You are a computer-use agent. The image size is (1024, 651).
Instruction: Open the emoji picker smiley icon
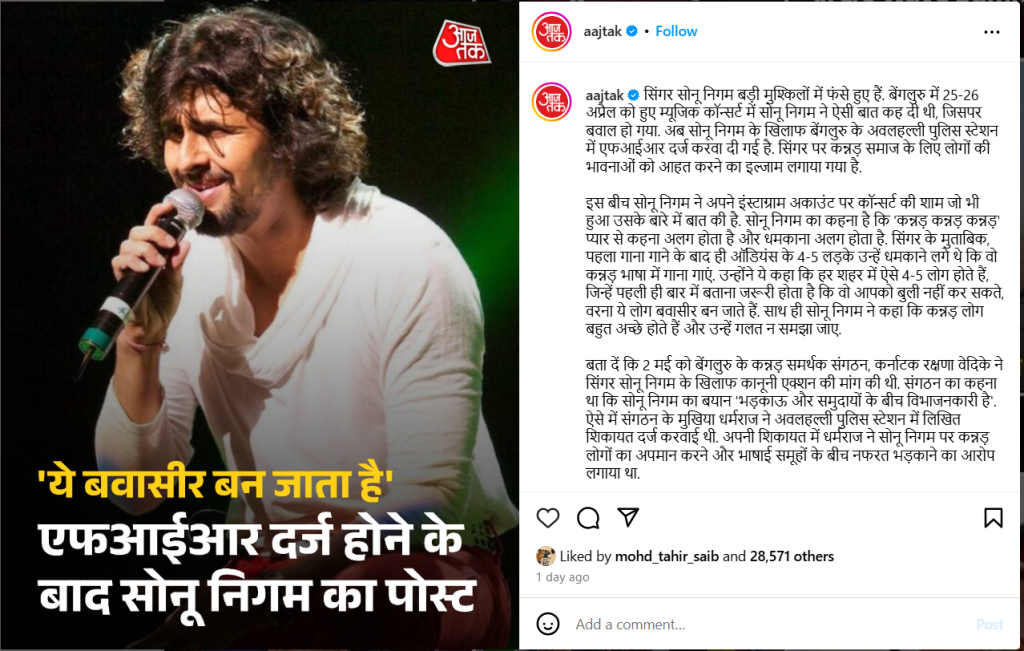547,624
